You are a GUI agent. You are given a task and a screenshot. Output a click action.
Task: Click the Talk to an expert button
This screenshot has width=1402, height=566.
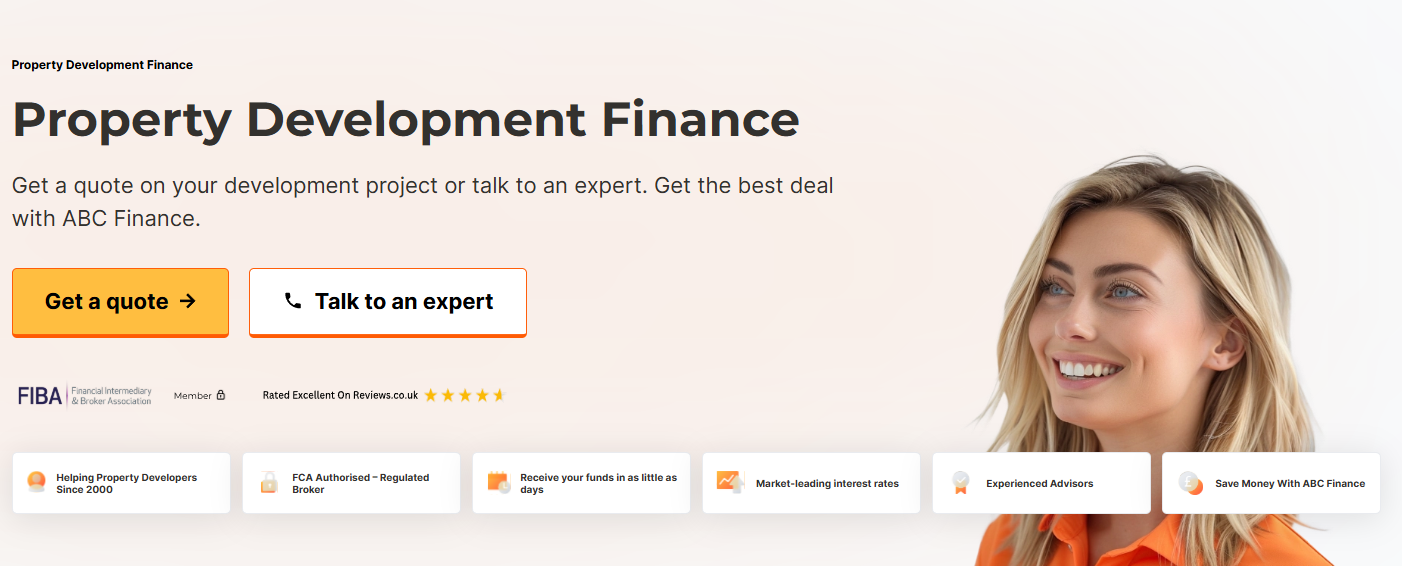click(x=388, y=302)
